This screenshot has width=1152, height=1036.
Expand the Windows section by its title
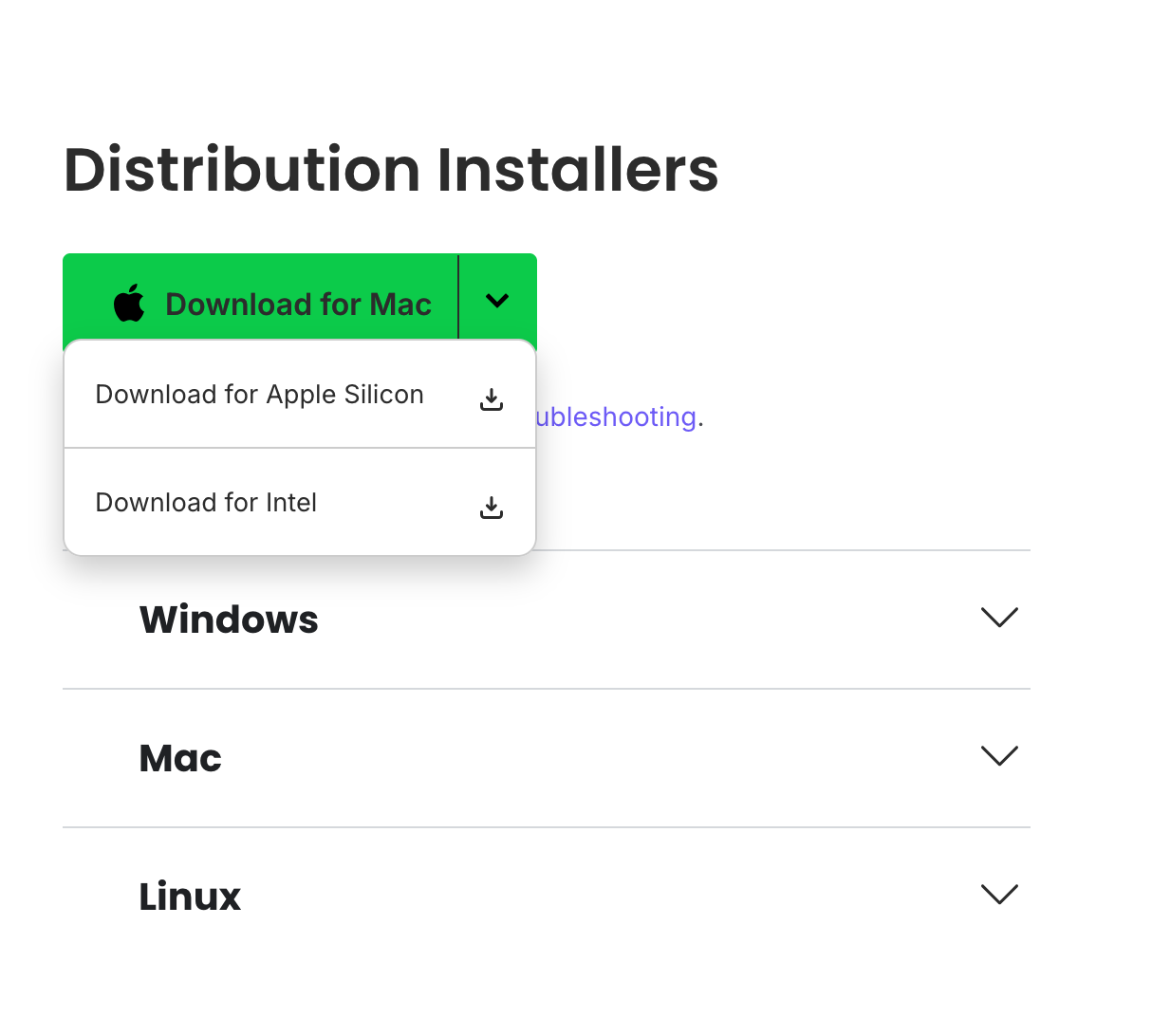coord(229,620)
